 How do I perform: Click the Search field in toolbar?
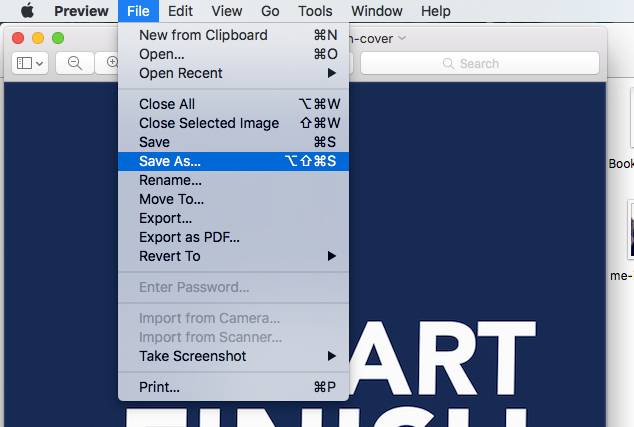(x=480, y=63)
